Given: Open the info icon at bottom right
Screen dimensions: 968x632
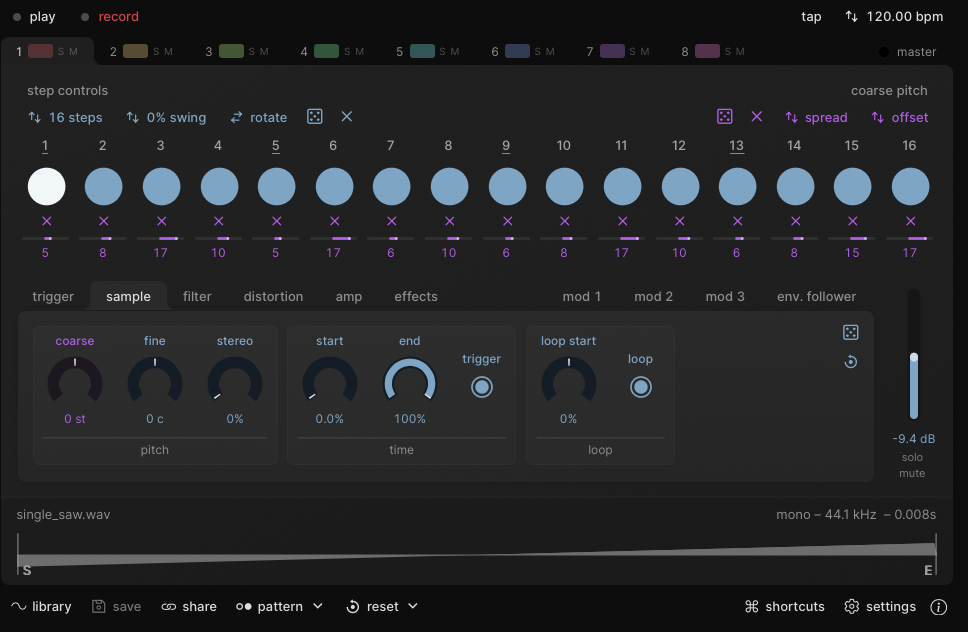Looking at the screenshot, I should pyautogui.click(x=939, y=607).
